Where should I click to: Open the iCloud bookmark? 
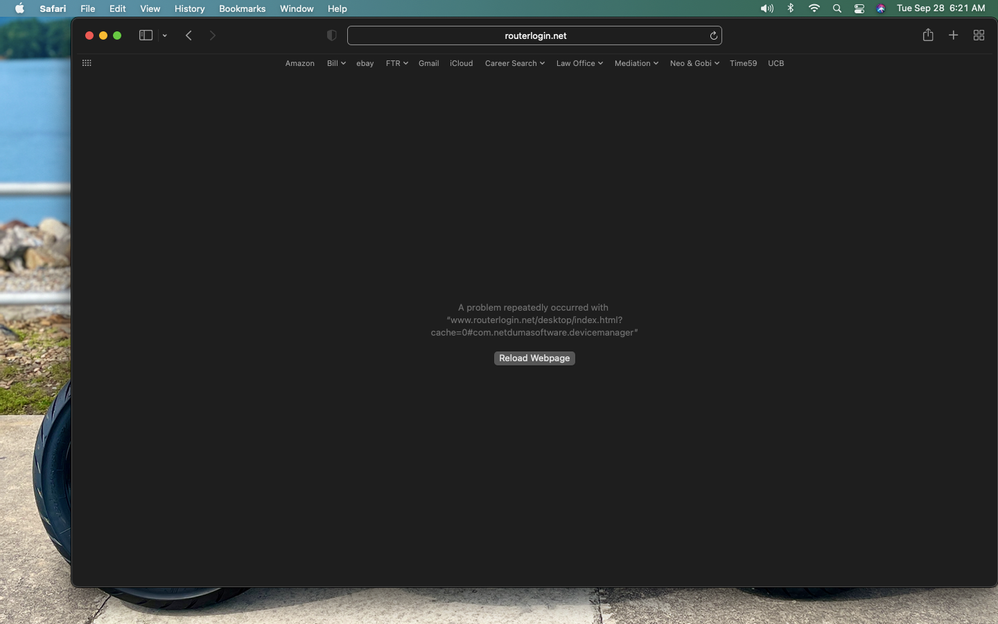tap(461, 63)
